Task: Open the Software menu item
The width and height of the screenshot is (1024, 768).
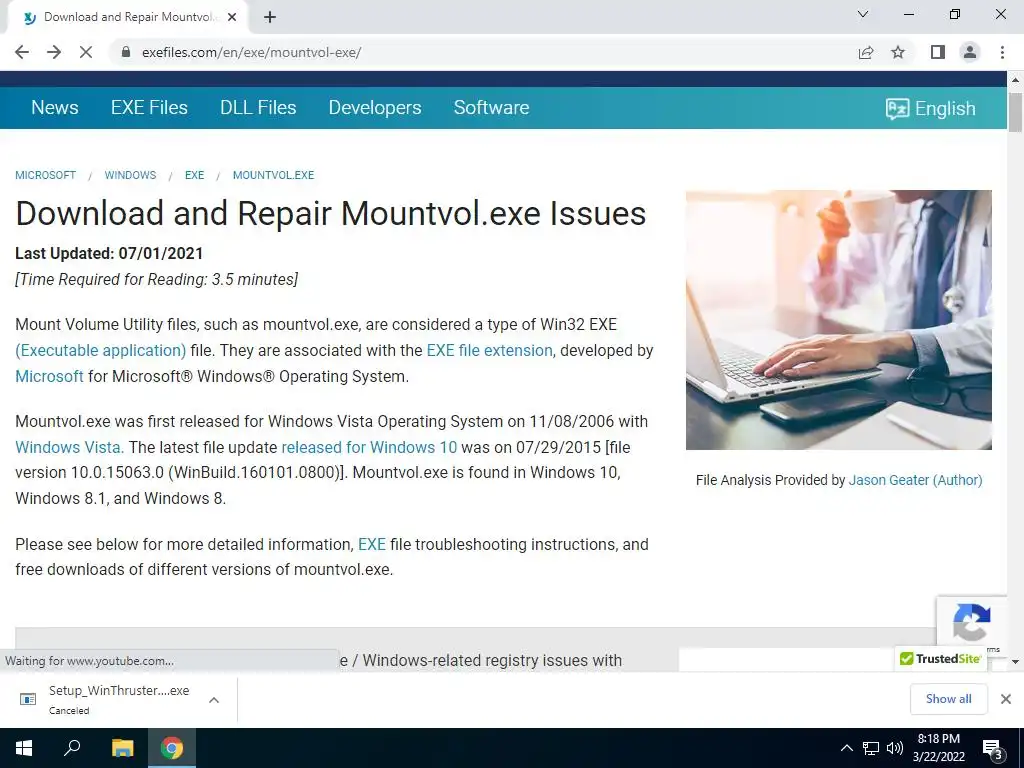Action: click(491, 108)
